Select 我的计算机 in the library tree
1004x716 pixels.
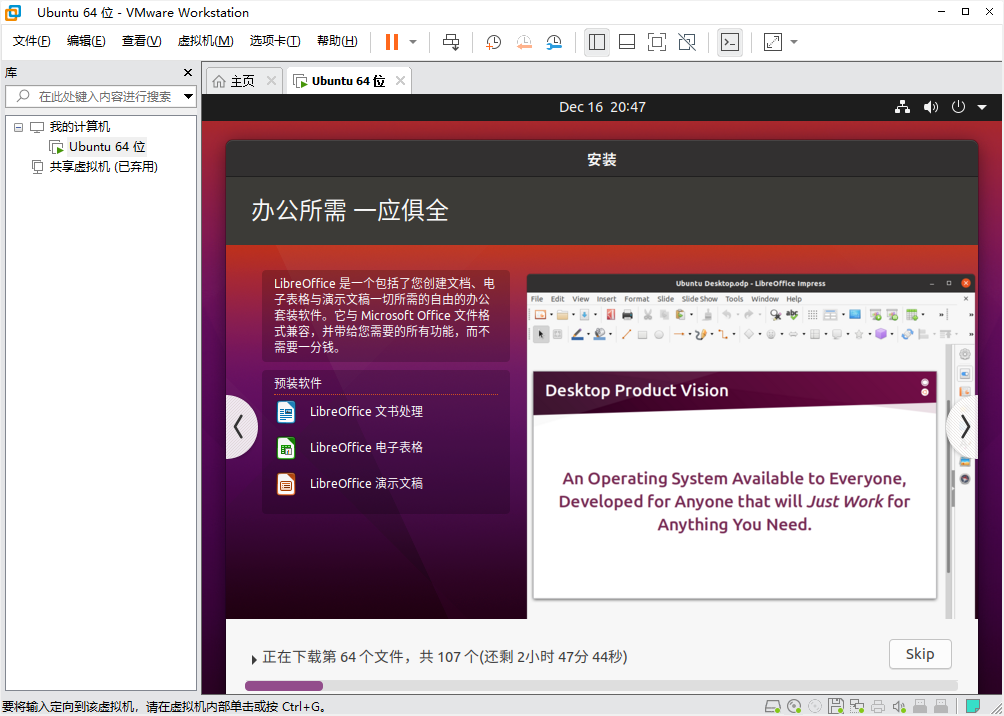point(79,127)
